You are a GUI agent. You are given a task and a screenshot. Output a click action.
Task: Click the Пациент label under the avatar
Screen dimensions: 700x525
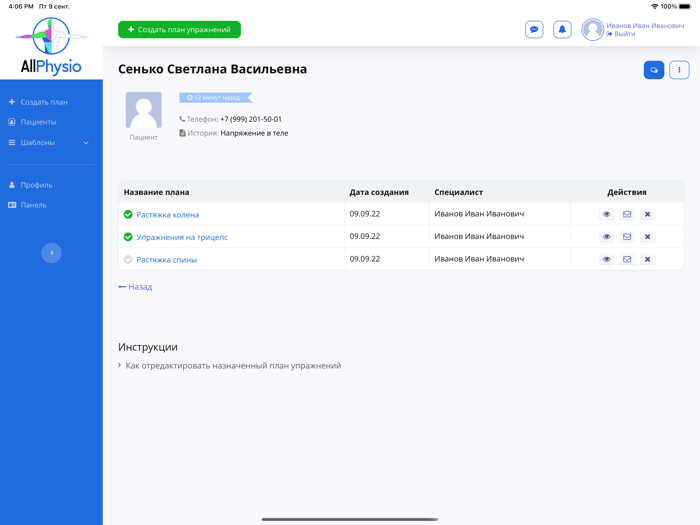(x=144, y=138)
